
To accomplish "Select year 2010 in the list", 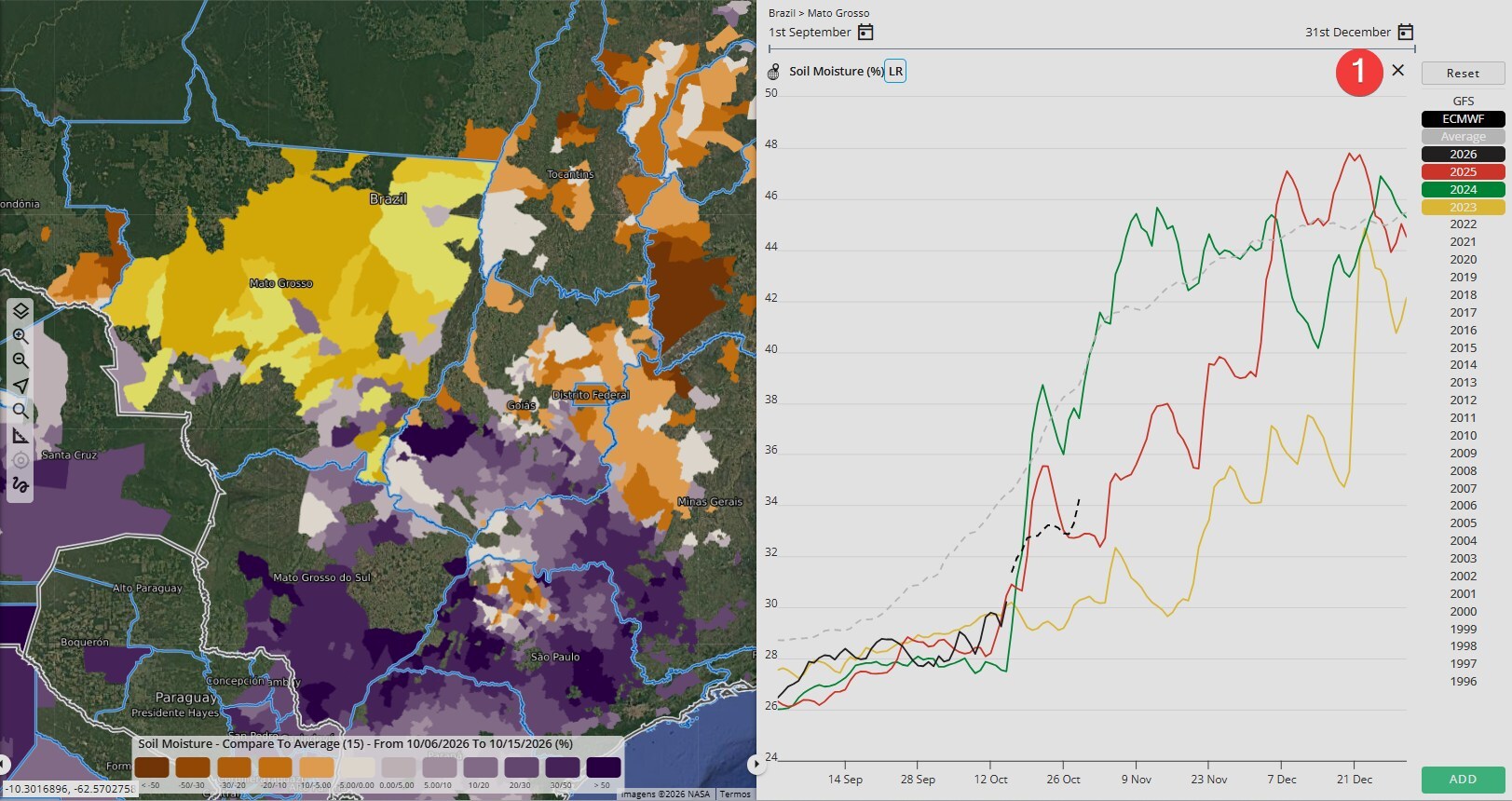I will point(1464,436).
